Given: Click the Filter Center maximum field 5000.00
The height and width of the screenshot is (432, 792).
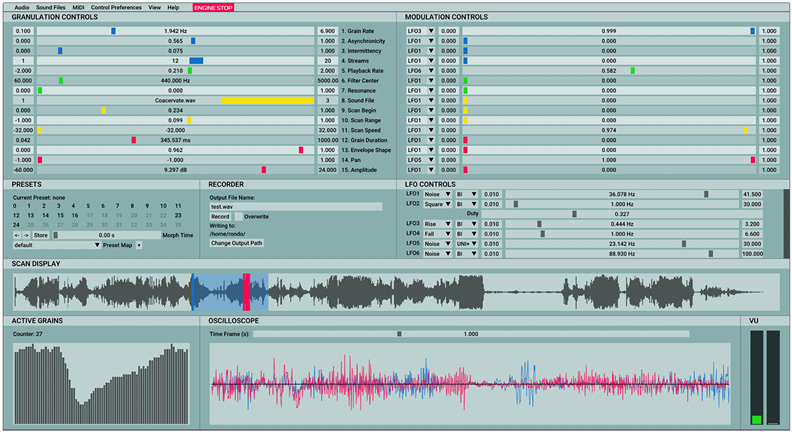Looking at the screenshot, I should point(327,81).
